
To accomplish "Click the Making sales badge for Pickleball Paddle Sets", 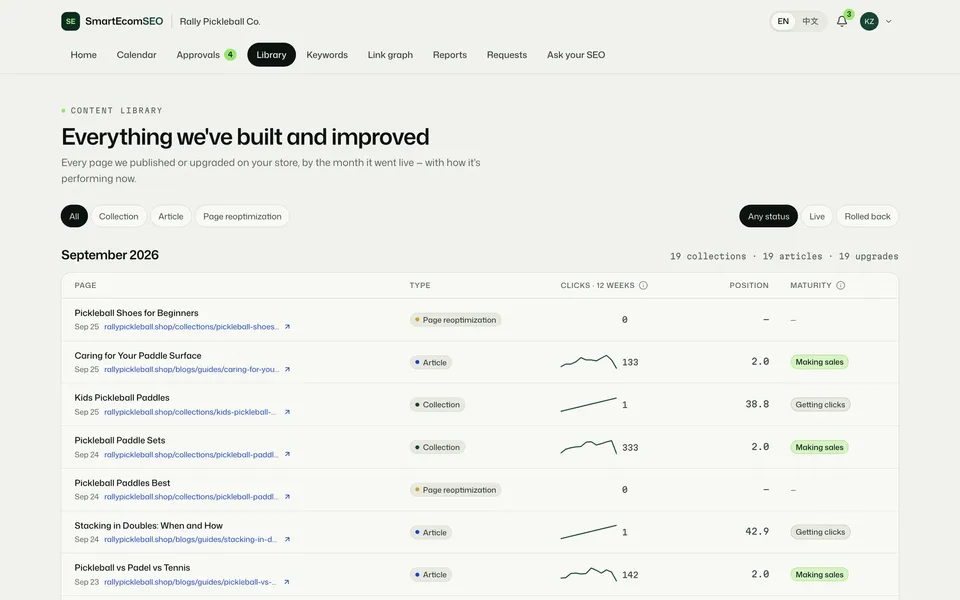I will (819, 448).
